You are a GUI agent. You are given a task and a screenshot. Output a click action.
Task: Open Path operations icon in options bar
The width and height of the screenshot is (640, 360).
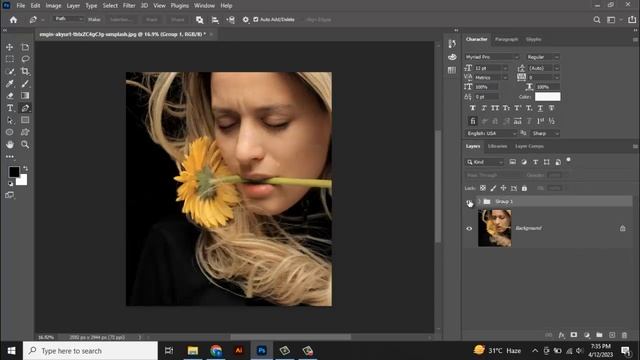199,20
